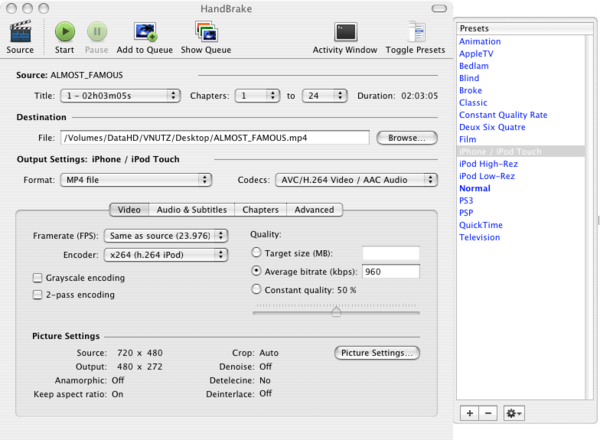The width and height of the screenshot is (600, 440).
Task: Enable 2-pass encoding checkbox
Action: click(x=38, y=295)
